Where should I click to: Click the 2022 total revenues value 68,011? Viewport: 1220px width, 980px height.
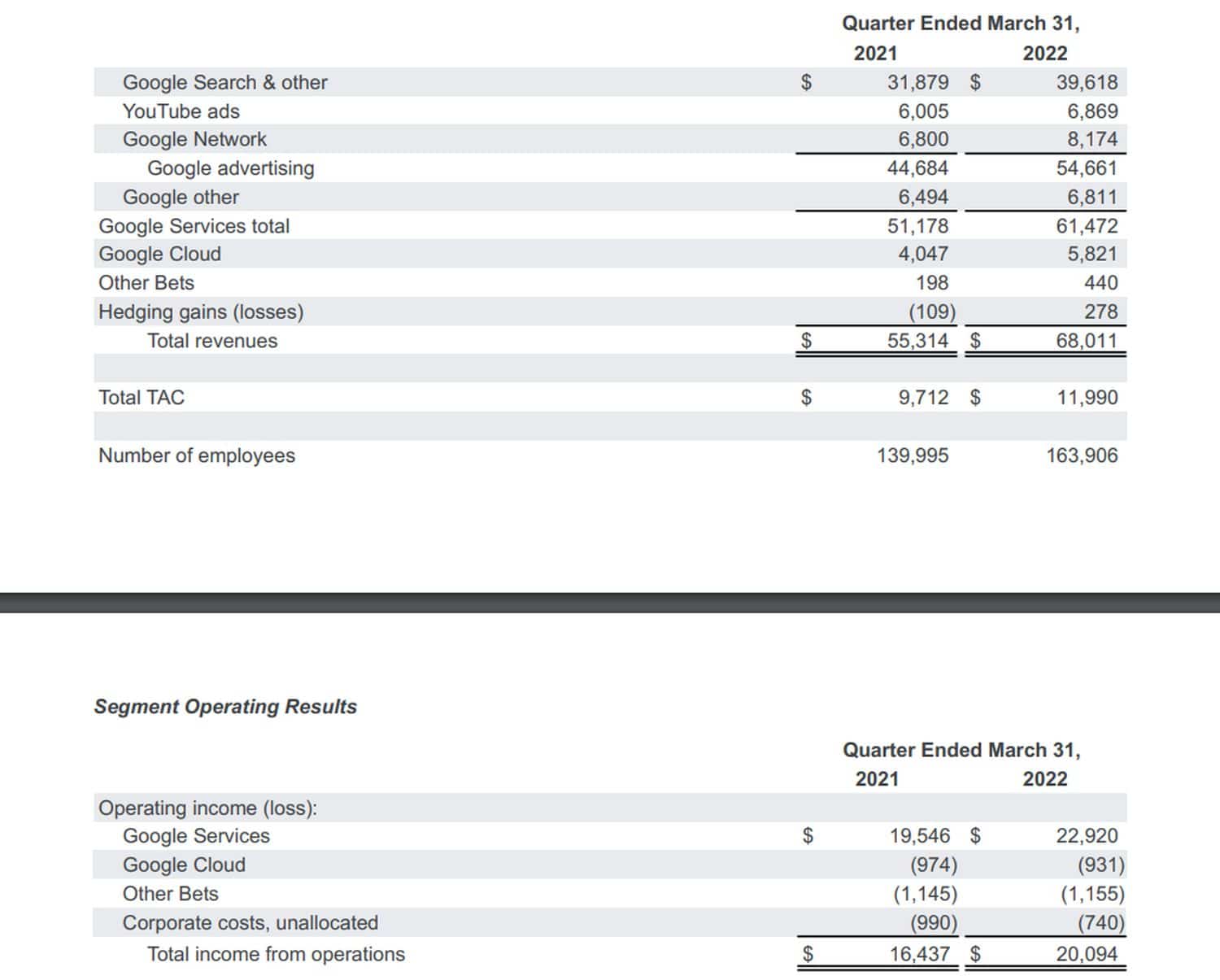(x=1087, y=341)
